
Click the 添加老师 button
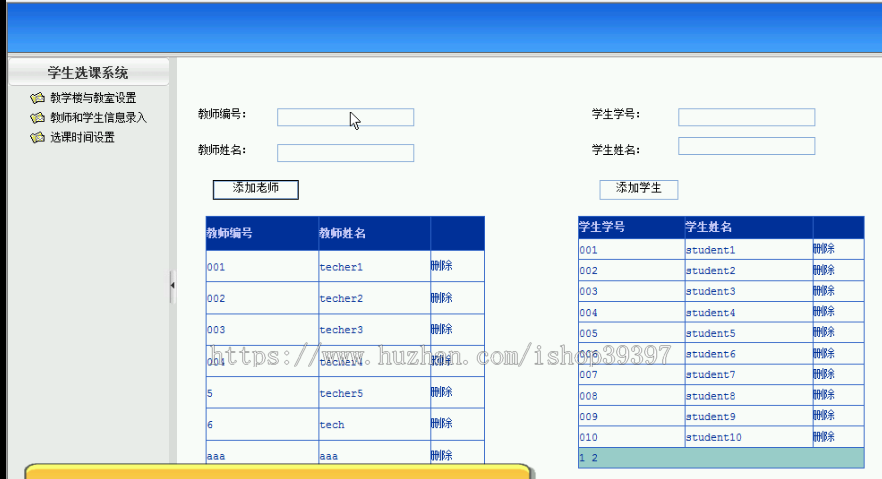click(255, 189)
